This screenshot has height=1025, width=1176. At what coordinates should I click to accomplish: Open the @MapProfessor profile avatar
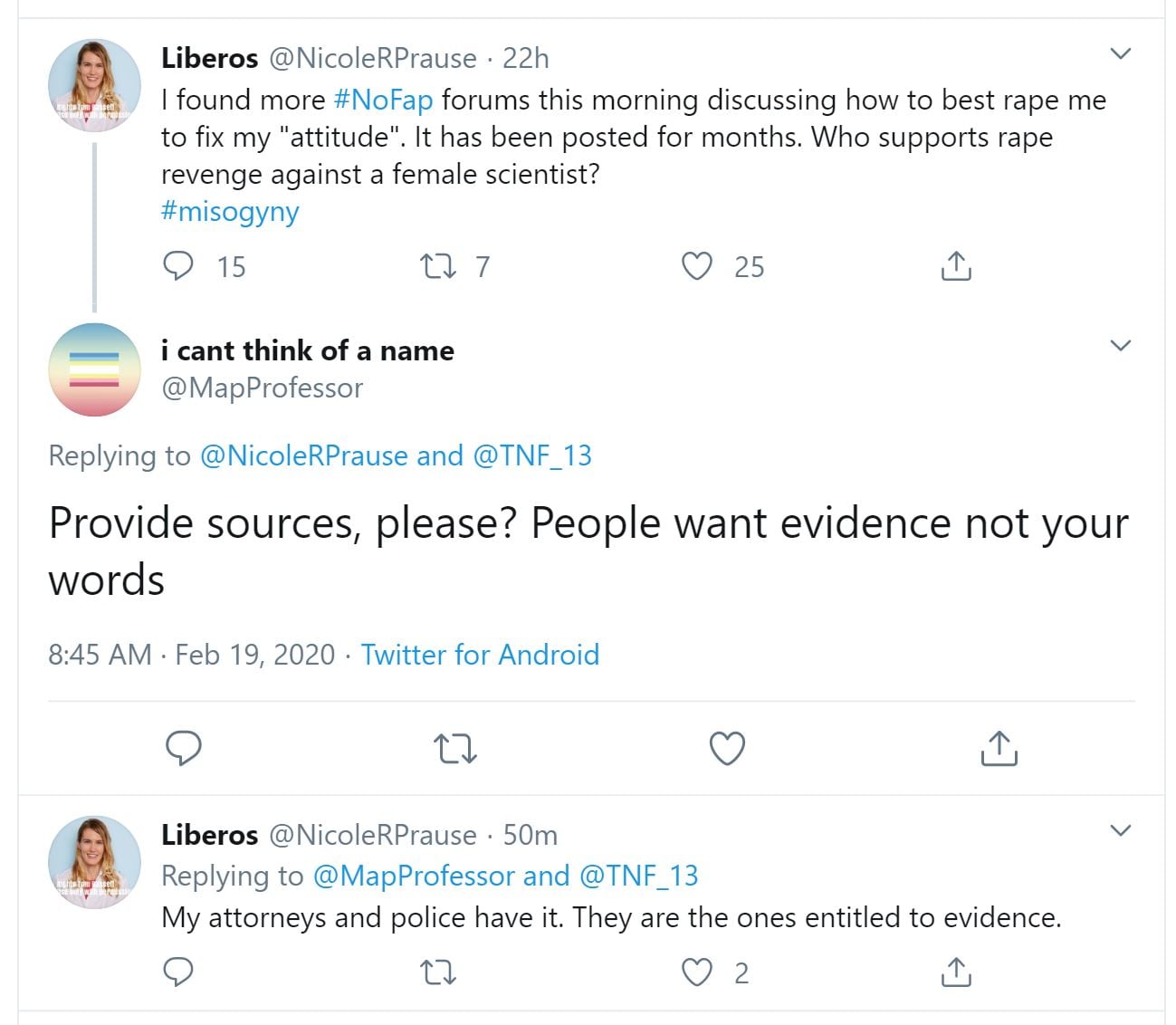point(94,369)
